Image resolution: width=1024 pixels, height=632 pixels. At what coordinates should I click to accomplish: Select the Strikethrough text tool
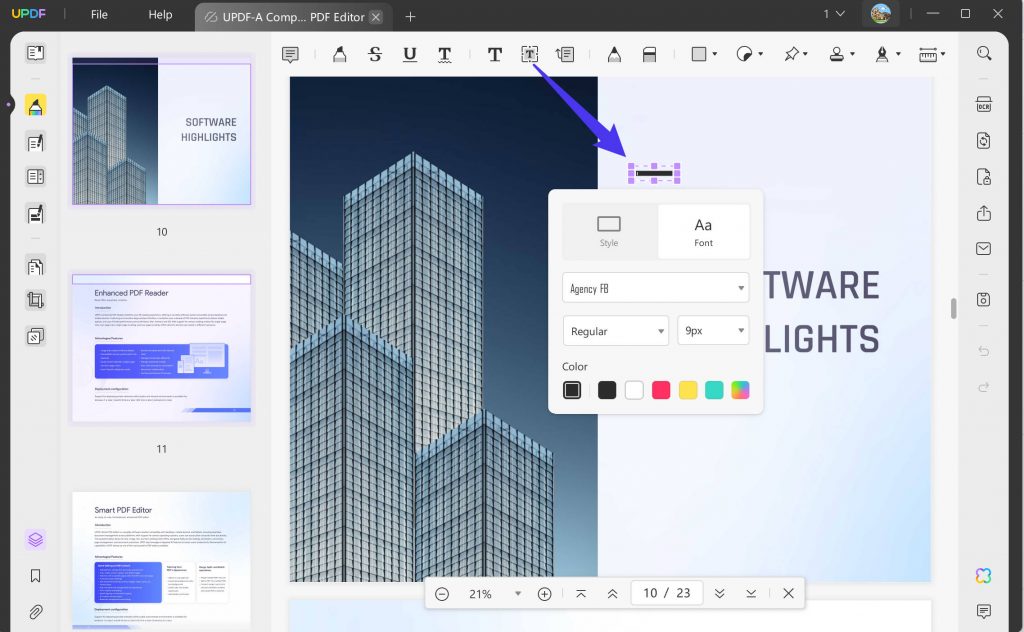[375, 54]
